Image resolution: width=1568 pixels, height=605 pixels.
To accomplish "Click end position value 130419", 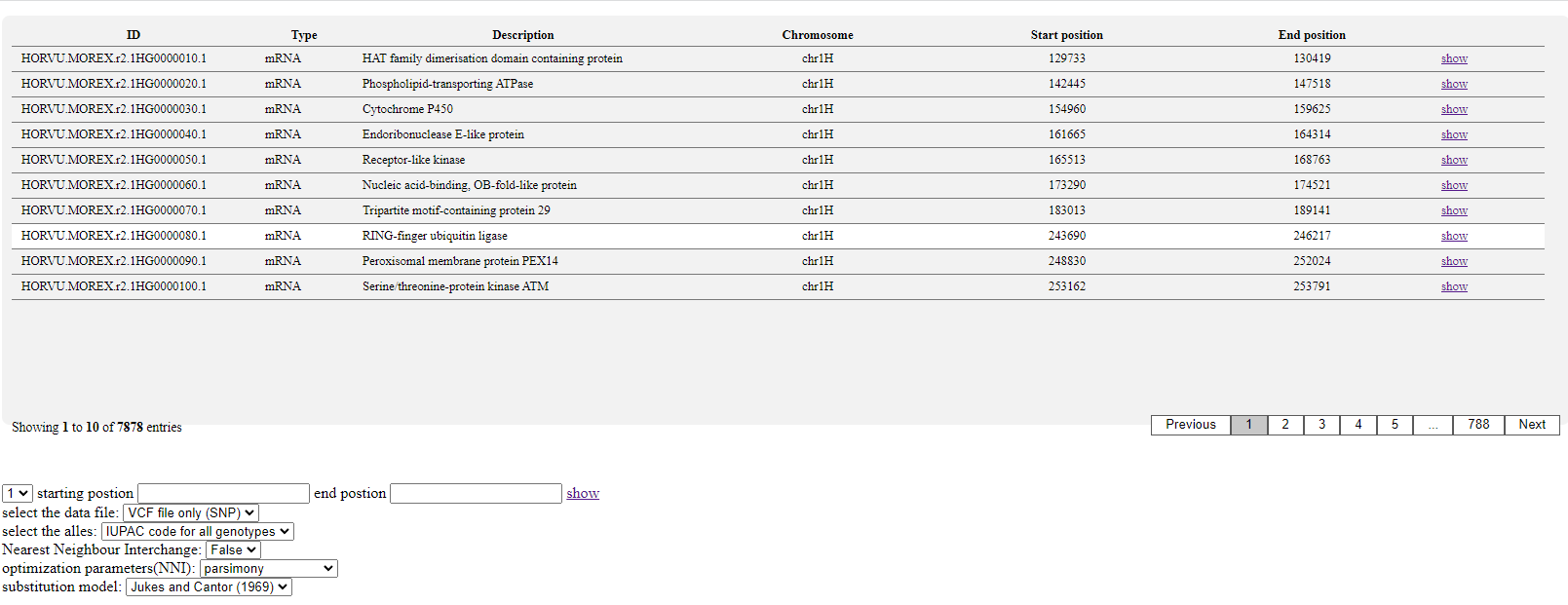I will click(1312, 58).
